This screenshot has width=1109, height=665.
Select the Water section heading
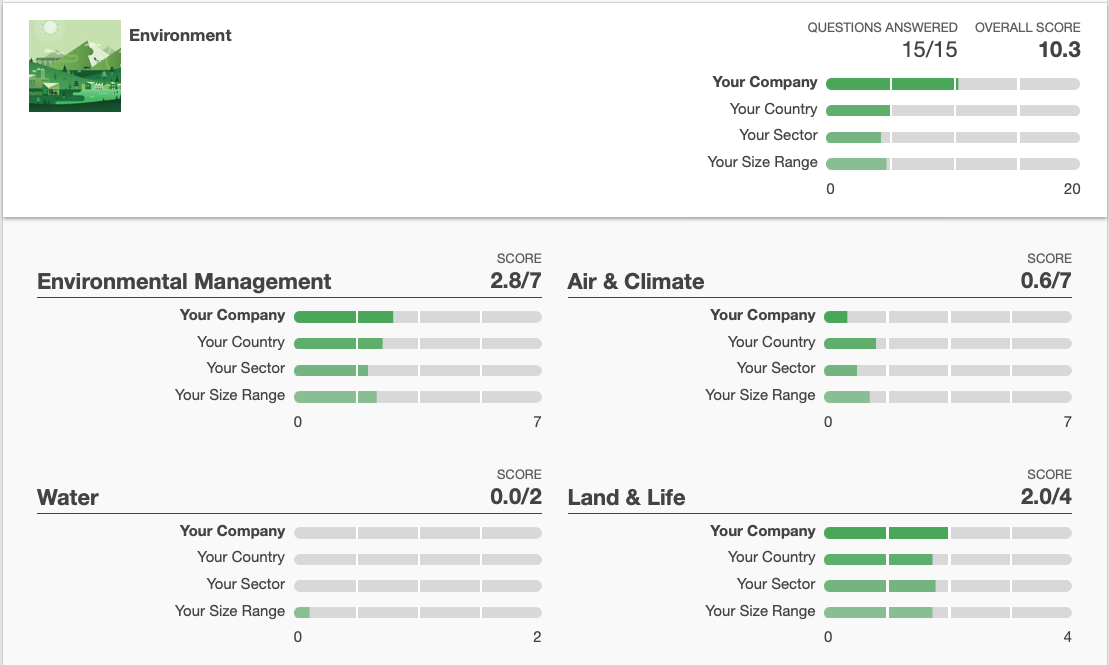[x=68, y=498]
